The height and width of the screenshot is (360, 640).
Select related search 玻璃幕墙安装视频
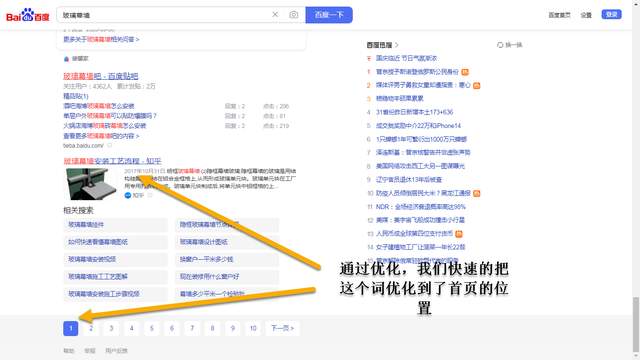[x=115, y=260]
